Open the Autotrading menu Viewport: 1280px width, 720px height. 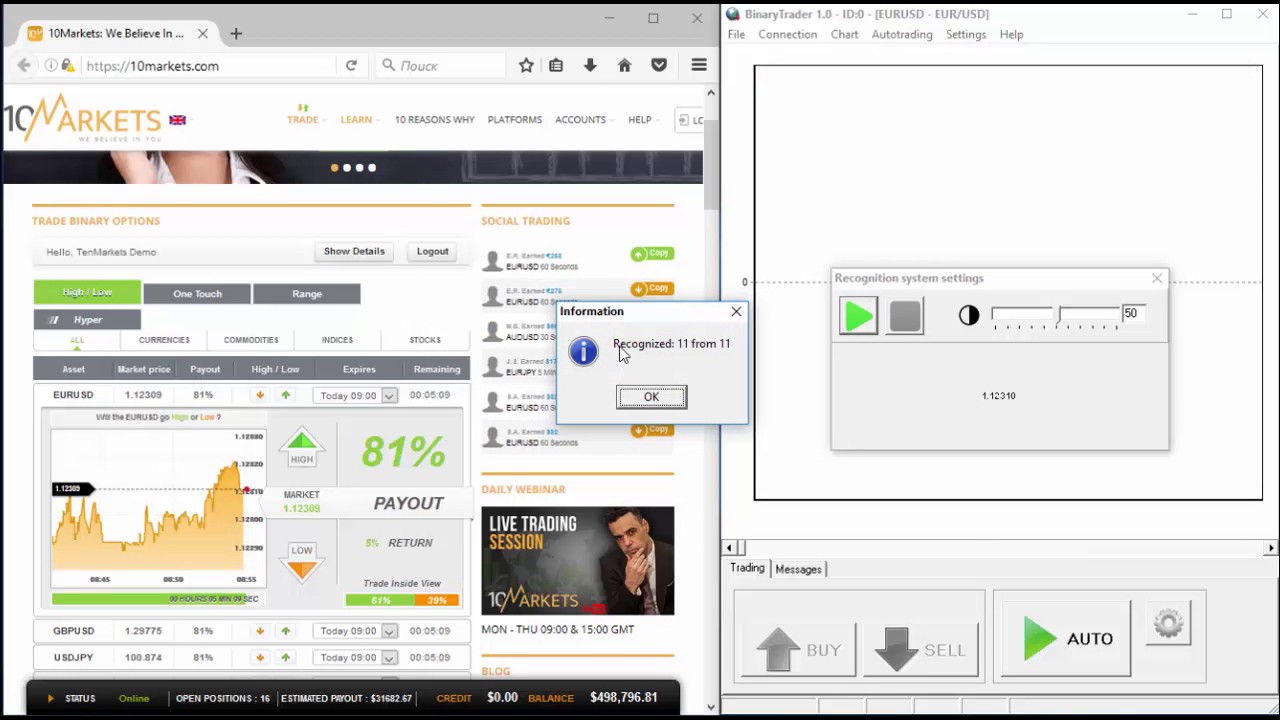pyautogui.click(x=902, y=34)
